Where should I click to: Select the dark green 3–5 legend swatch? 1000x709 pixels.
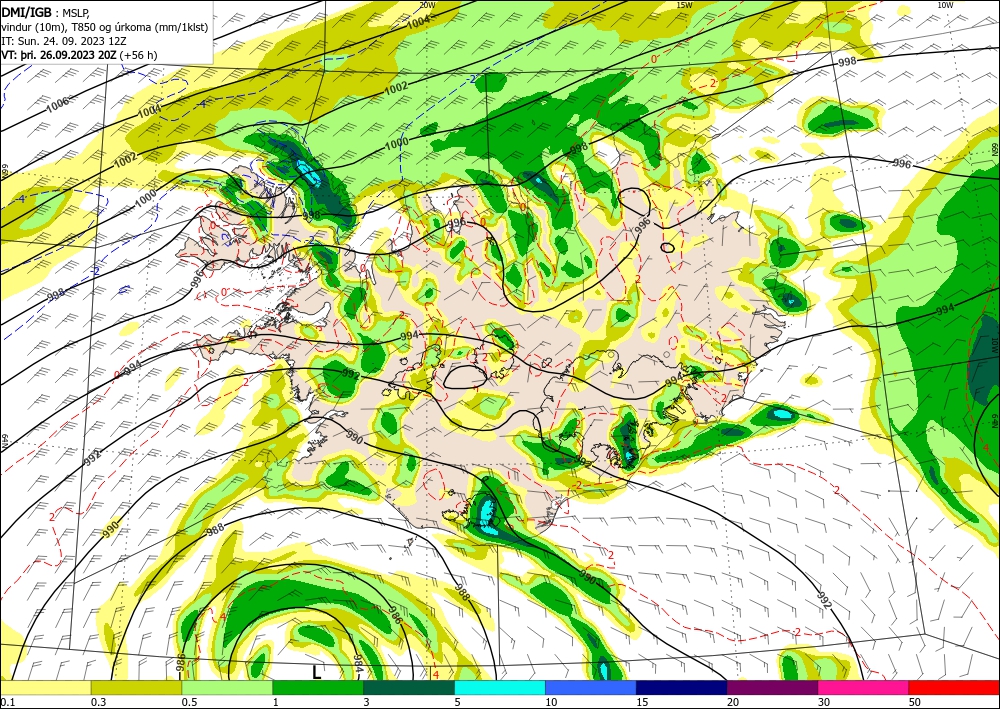(x=409, y=687)
